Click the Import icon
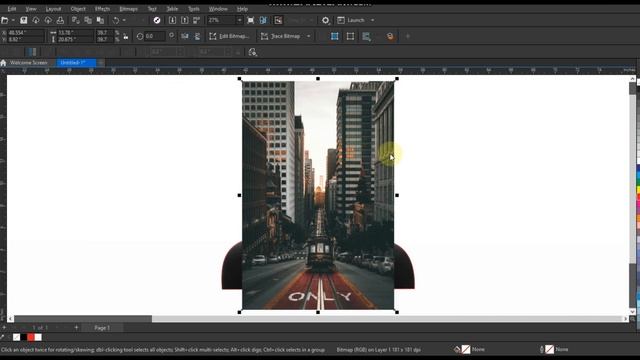The height and width of the screenshot is (360, 640). 172,20
